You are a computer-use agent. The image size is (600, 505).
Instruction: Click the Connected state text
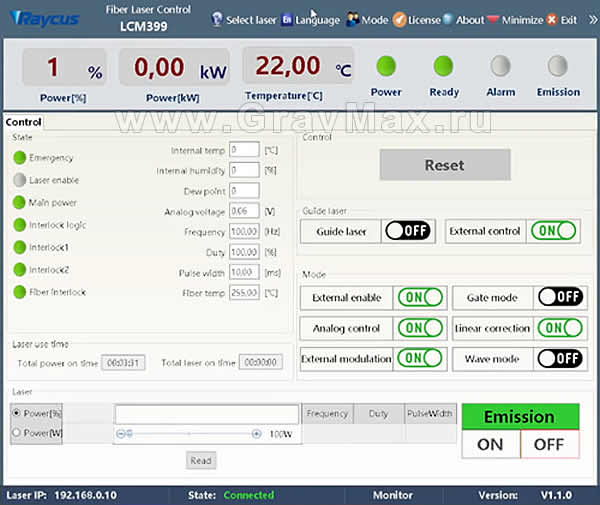[x=249, y=495]
